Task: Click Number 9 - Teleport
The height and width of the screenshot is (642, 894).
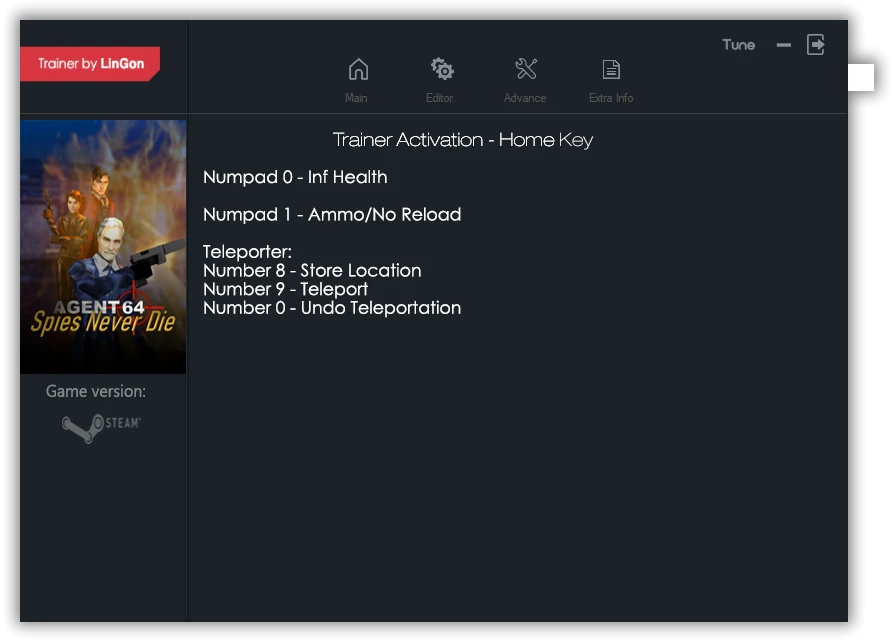Action: [286, 289]
